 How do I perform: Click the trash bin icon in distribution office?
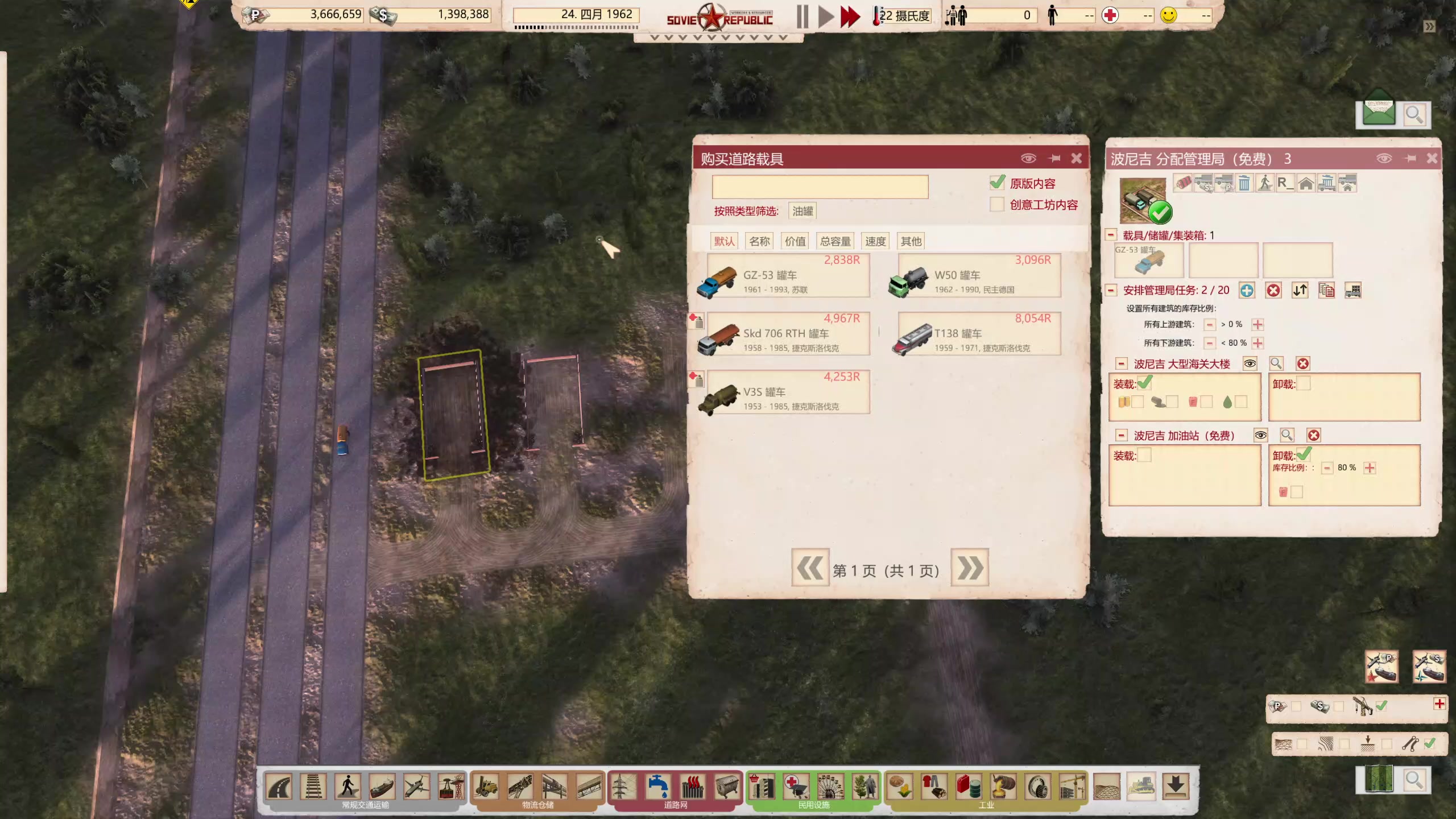[x=1244, y=183]
